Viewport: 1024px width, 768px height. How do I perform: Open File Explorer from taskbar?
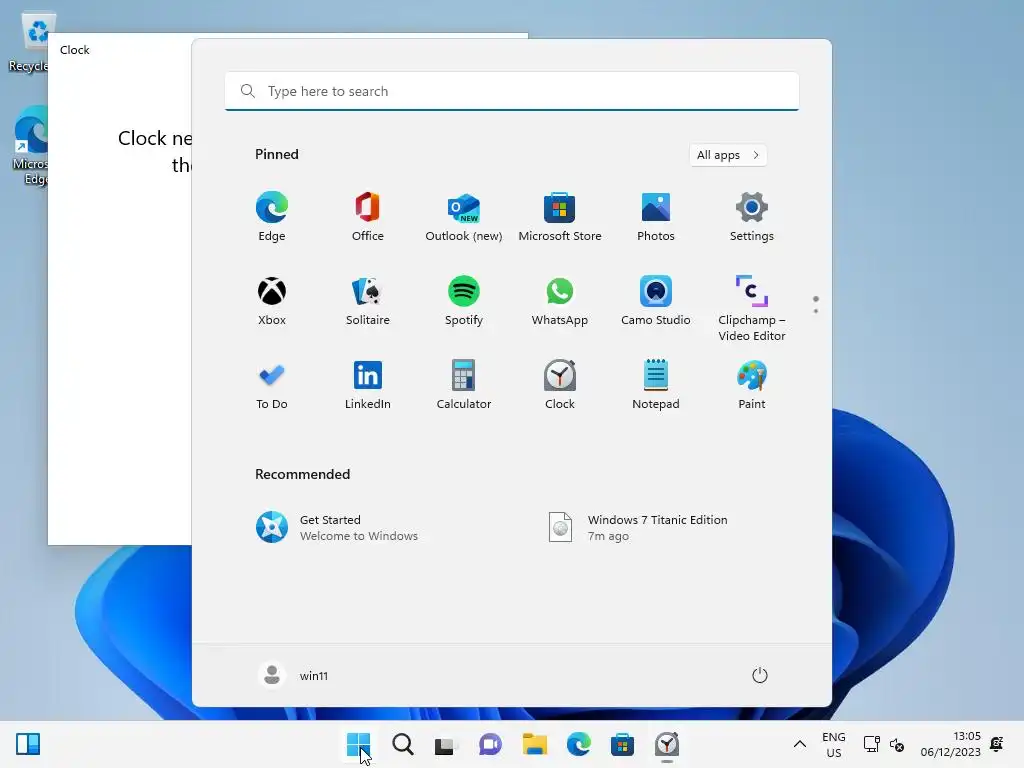534,744
